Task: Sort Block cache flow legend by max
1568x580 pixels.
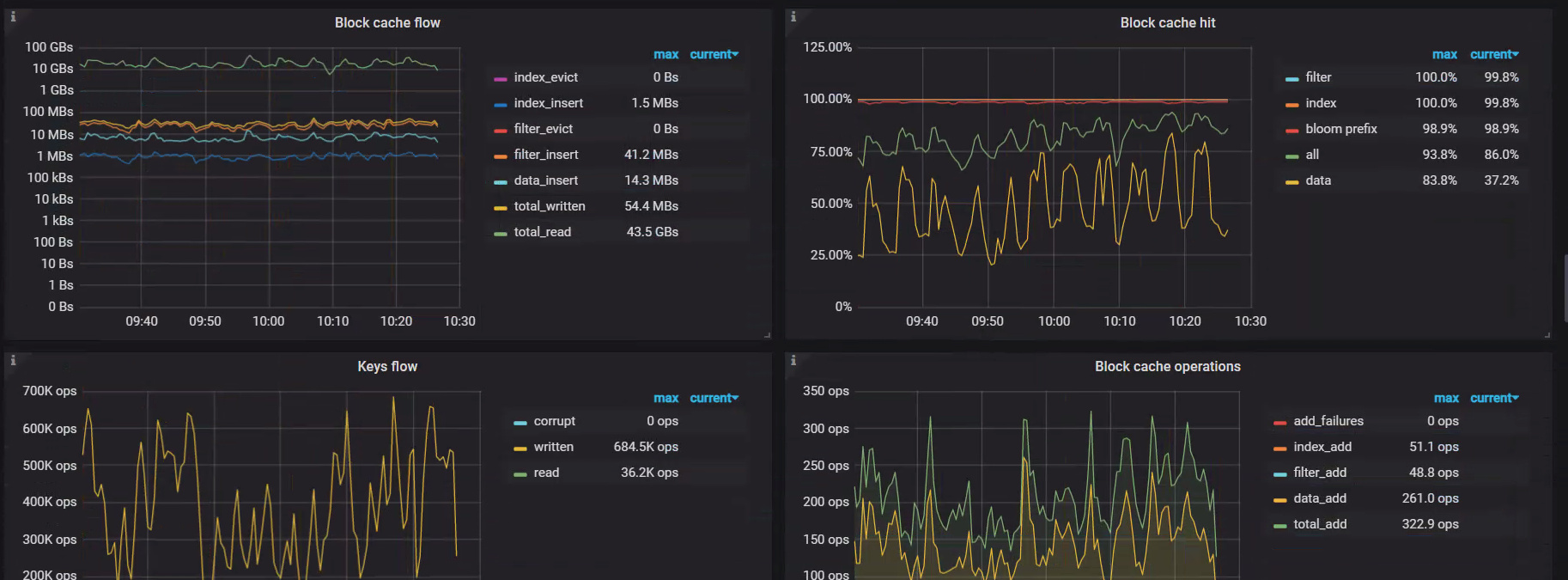Action: click(x=665, y=54)
